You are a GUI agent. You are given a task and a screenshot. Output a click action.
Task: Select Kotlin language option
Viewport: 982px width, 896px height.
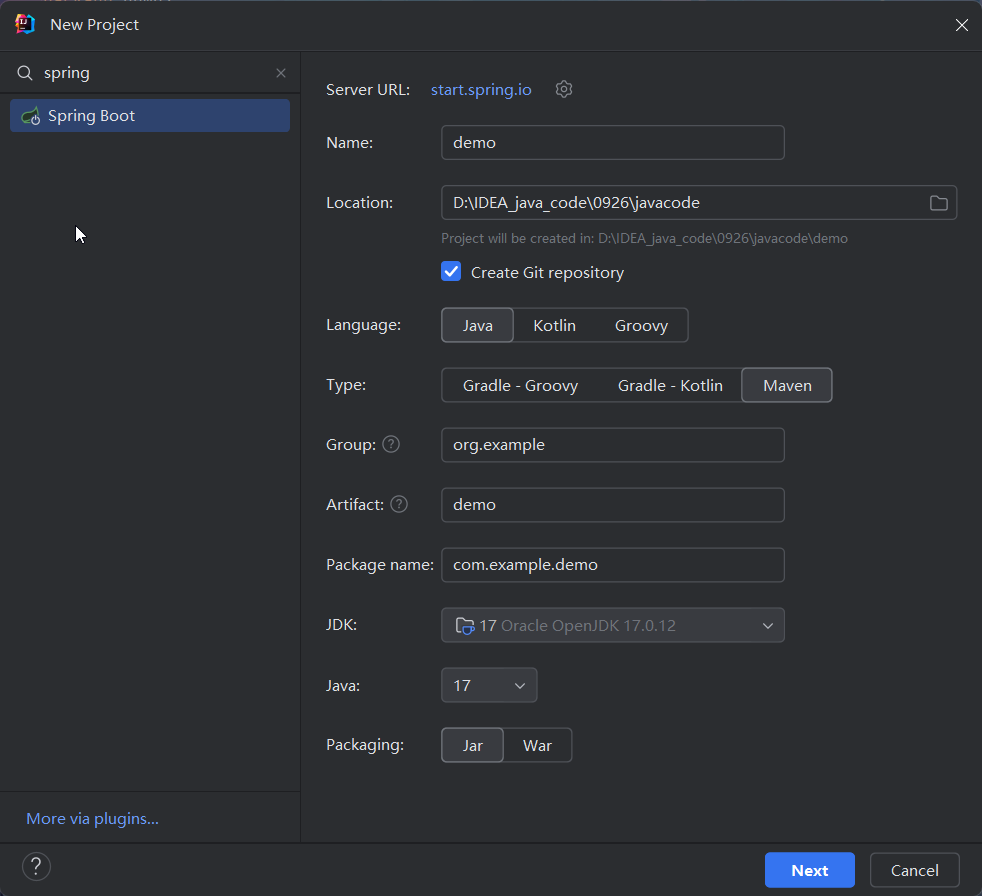(554, 326)
